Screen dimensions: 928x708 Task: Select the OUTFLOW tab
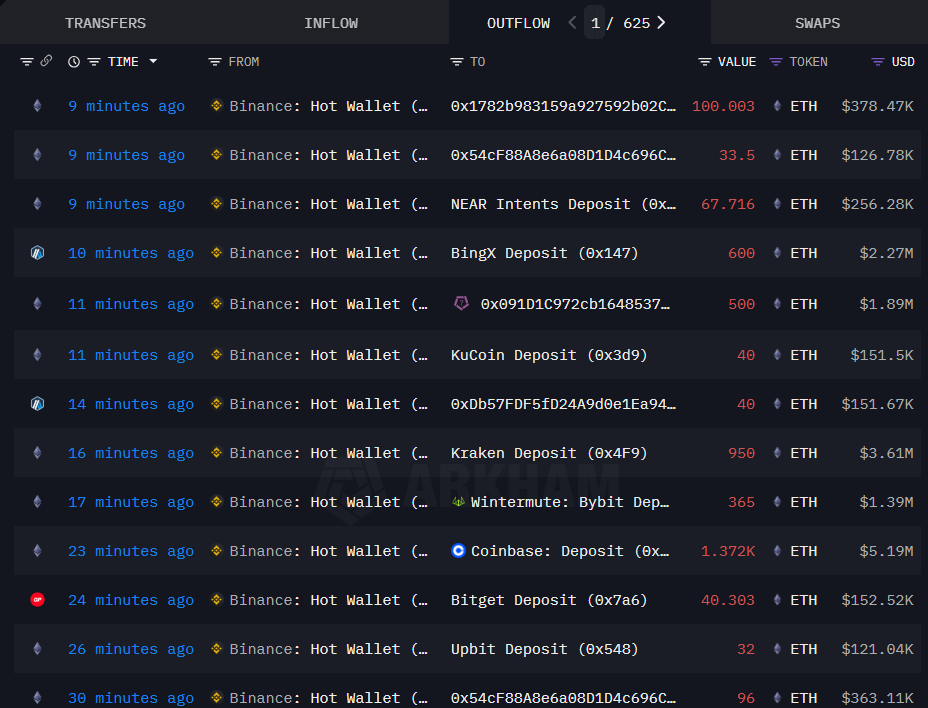pos(518,23)
